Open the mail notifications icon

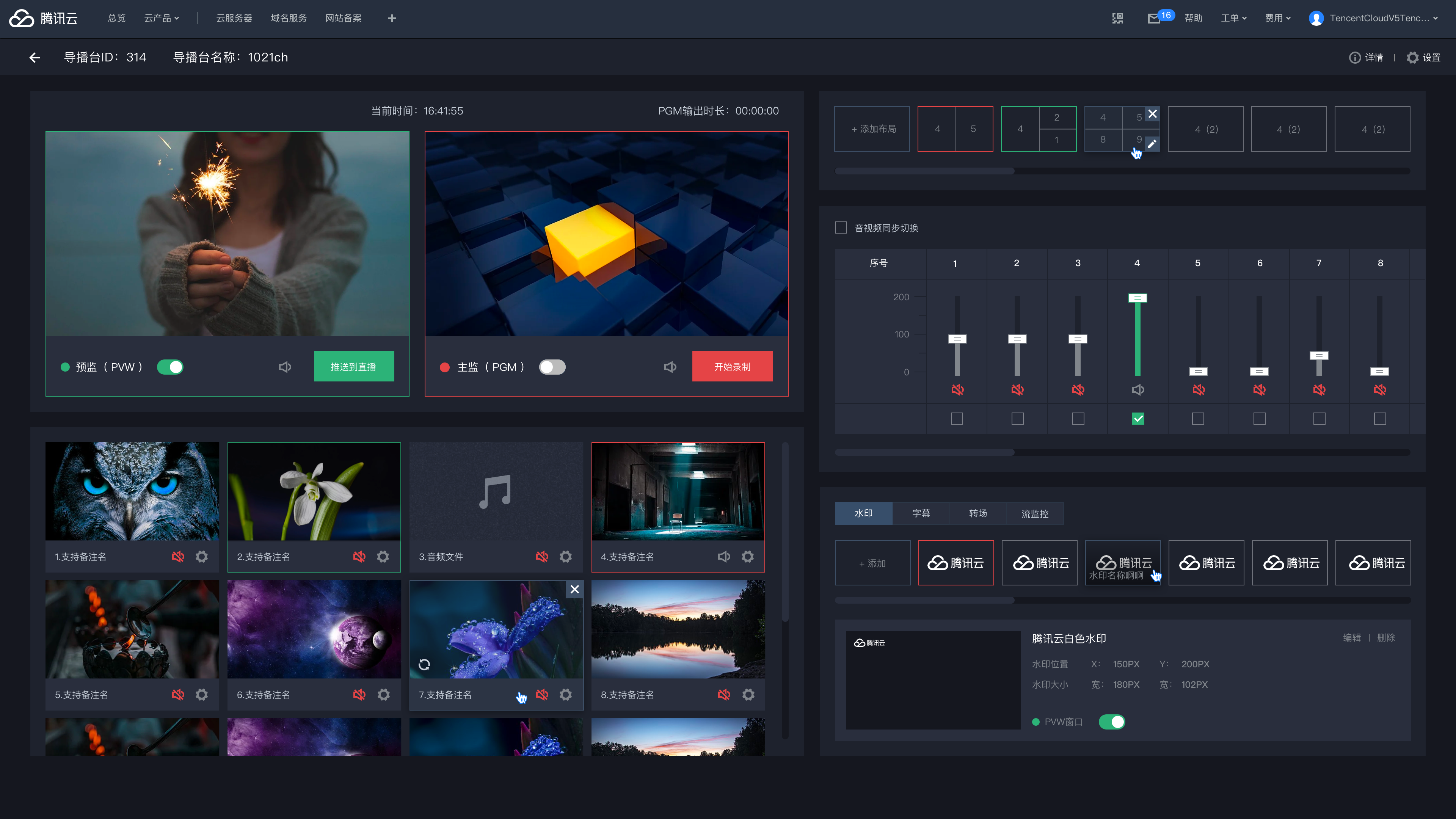click(1153, 19)
